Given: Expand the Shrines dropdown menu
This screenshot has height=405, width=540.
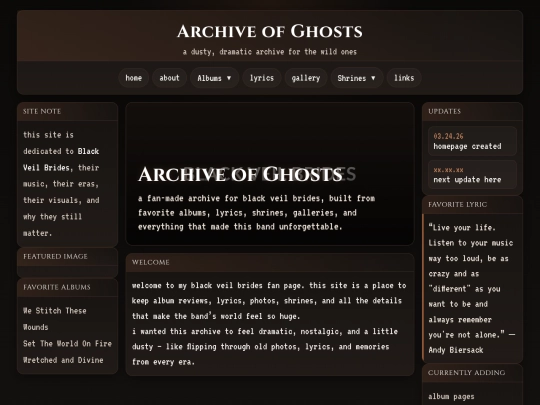Looking at the screenshot, I should [356, 78].
